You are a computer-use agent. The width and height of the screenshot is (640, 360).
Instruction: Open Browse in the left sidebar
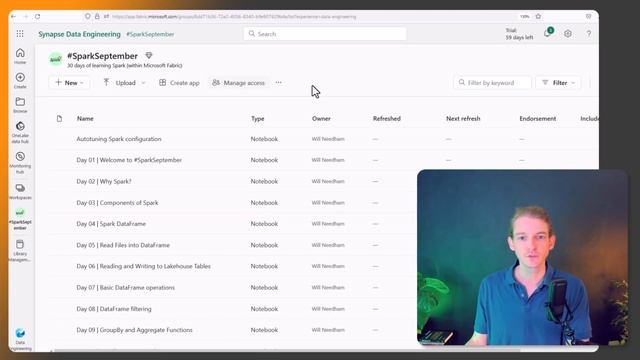click(x=20, y=105)
